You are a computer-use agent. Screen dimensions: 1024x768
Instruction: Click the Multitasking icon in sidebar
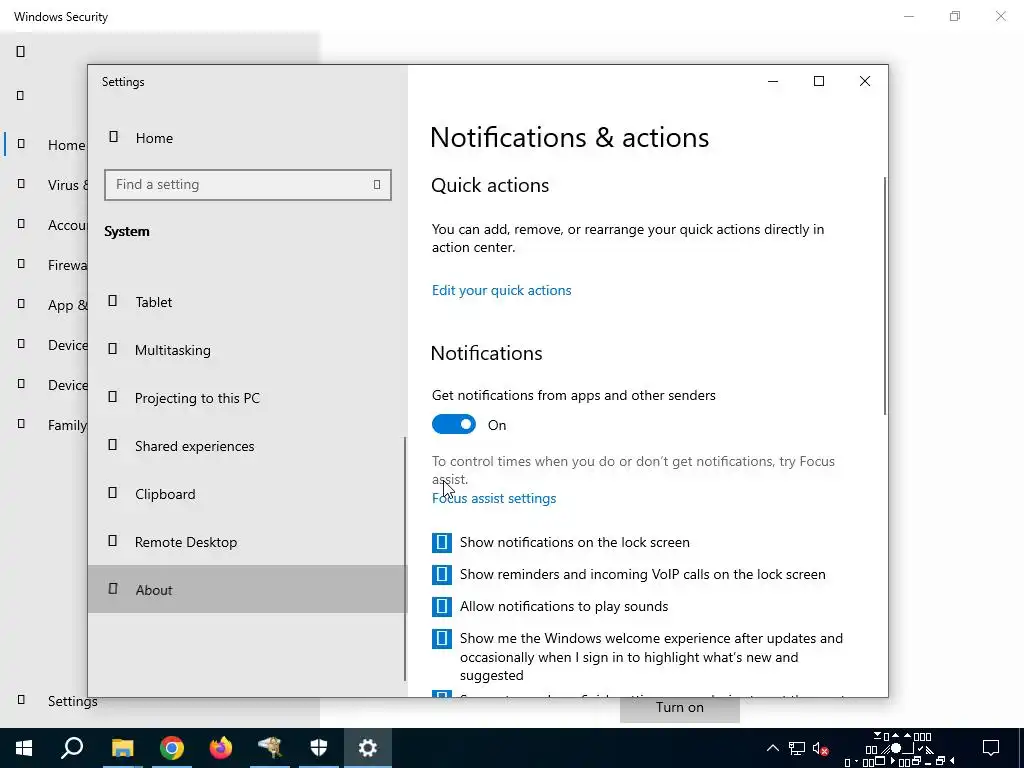click(x=112, y=349)
